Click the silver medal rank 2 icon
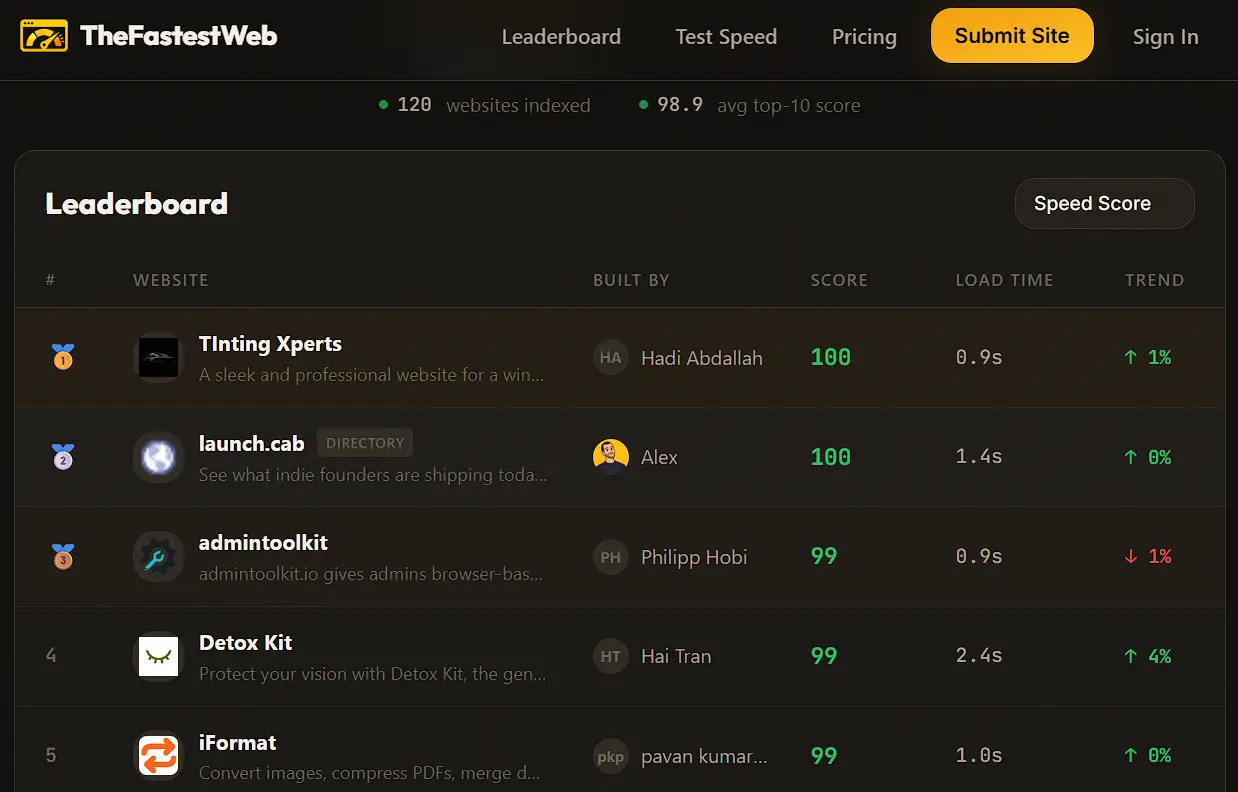This screenshot has width=1238, height=792. 63,457
